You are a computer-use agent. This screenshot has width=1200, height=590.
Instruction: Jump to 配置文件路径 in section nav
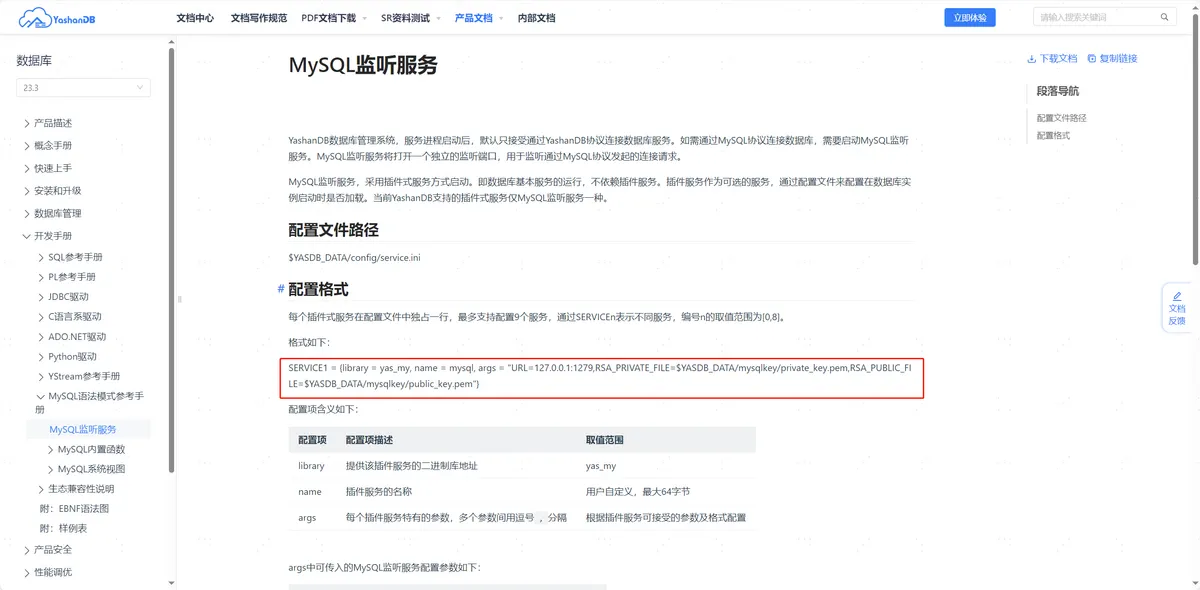(1061, 118)
